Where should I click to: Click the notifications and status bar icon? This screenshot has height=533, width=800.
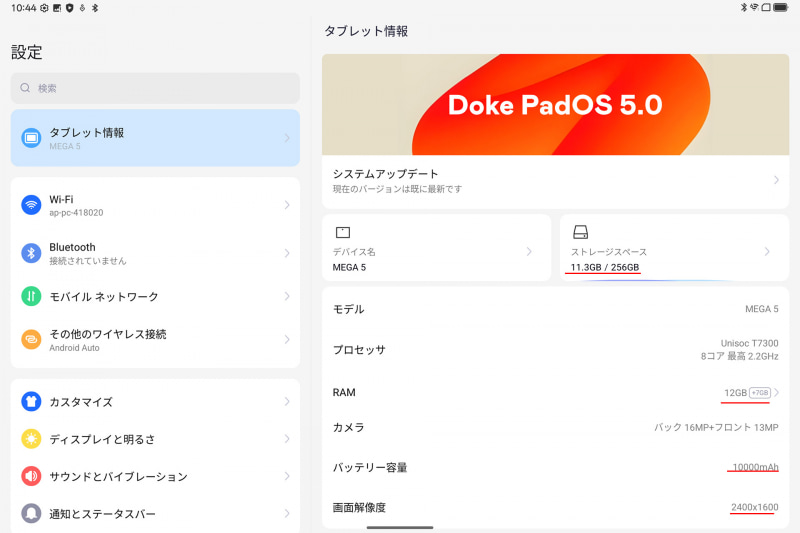click(31, 513)
